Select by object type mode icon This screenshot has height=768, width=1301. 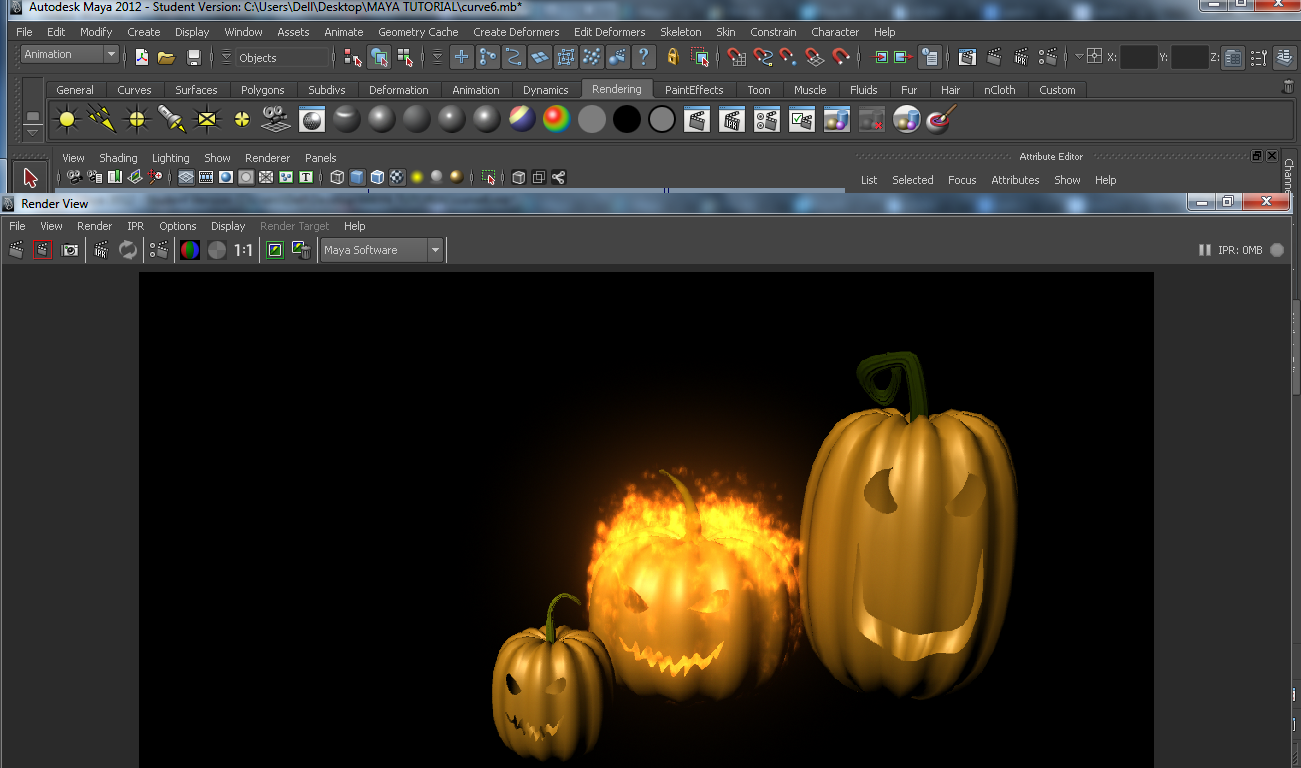(379, 57)
